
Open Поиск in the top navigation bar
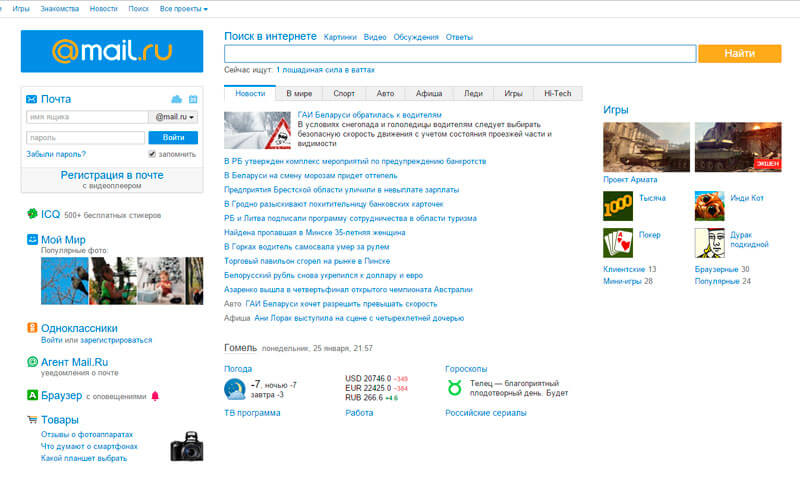pos(138,9)
